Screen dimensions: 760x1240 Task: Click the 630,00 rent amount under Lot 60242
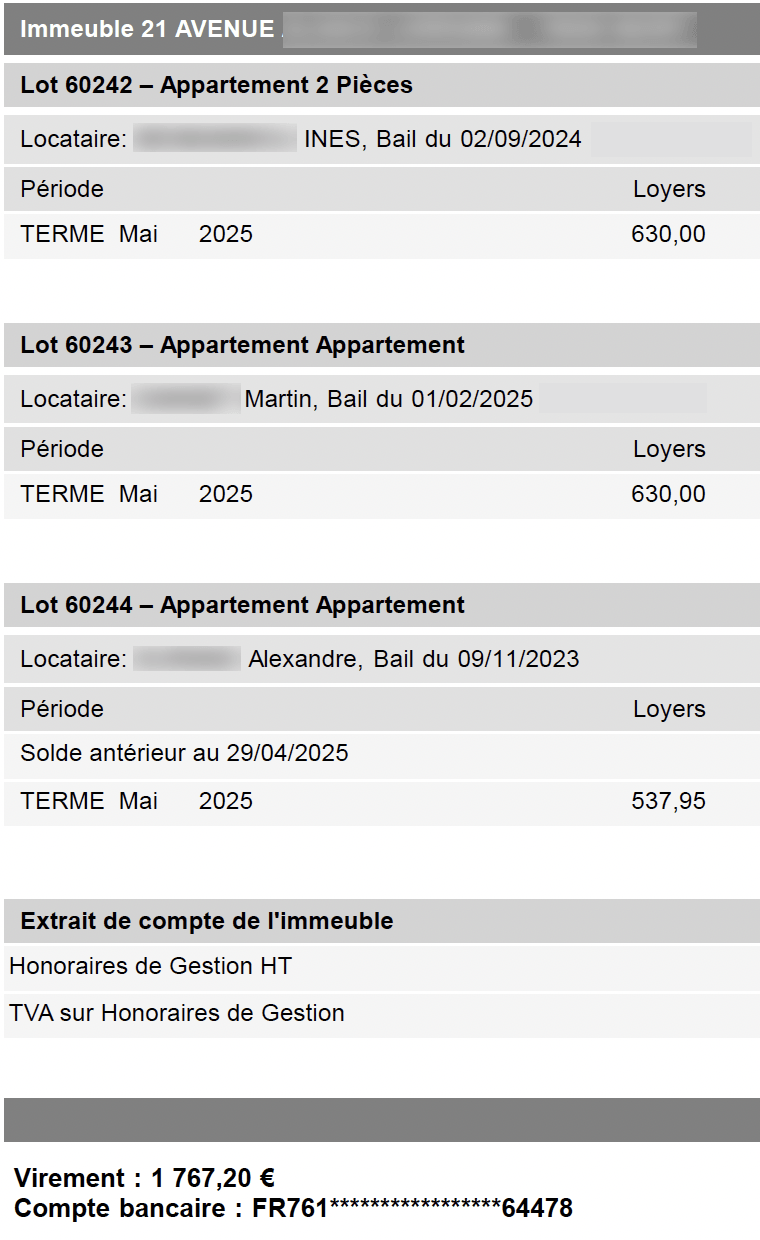point(668,234)
